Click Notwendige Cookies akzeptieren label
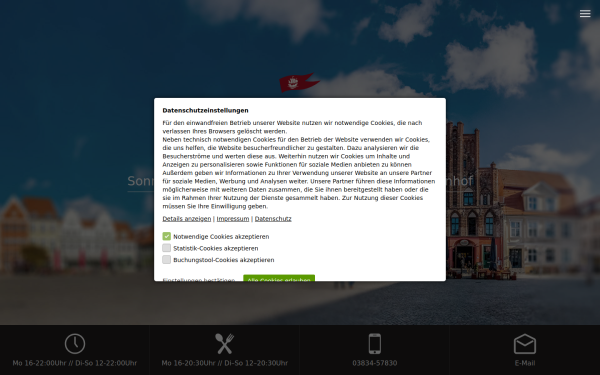Screen dimensions: 600x375 221,237
